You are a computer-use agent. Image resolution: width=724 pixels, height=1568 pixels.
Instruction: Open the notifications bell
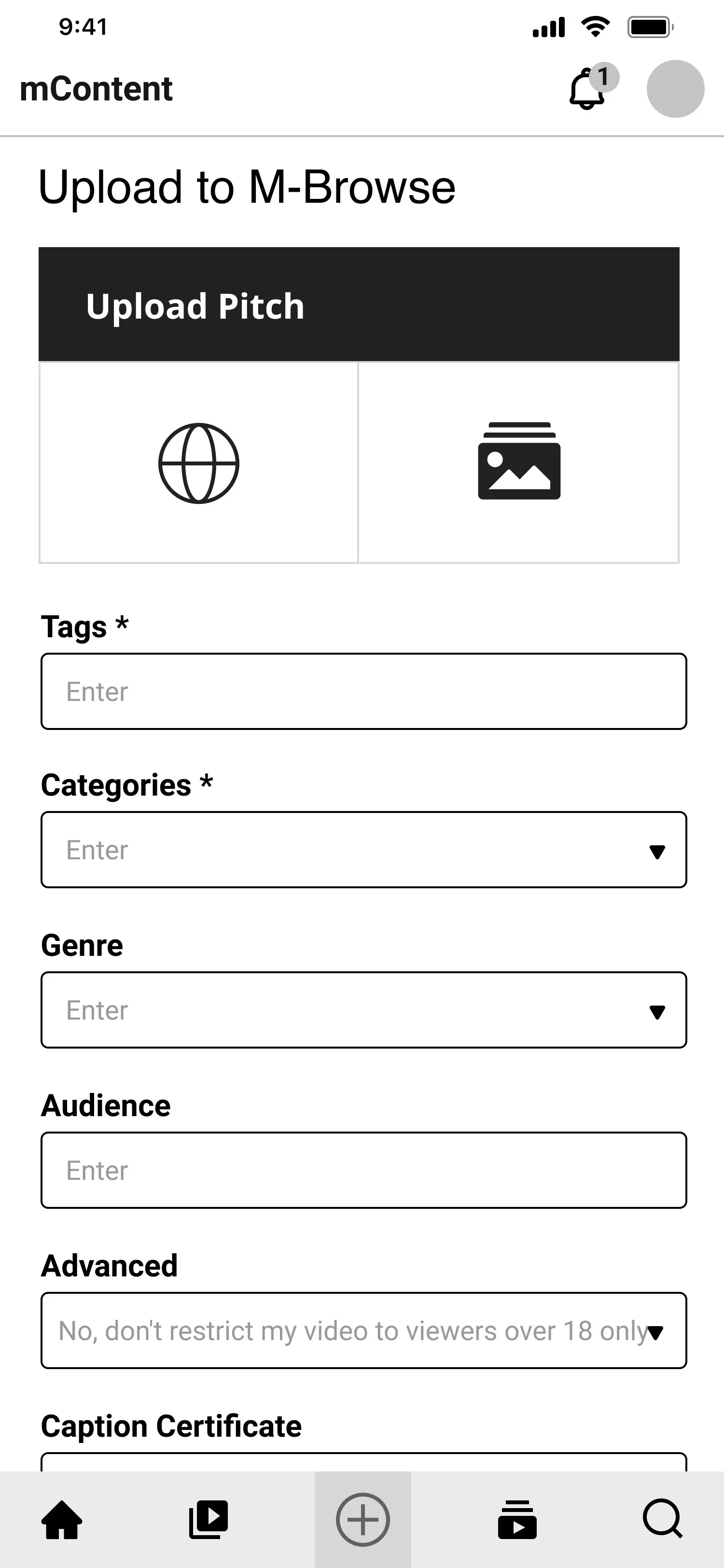click(586, 90)
